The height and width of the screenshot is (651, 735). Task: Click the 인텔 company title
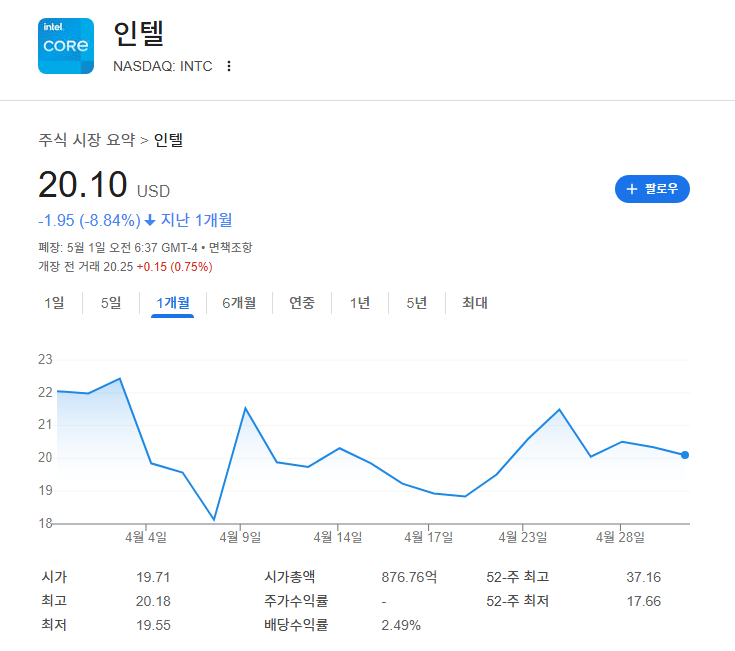(x=138, y=33)
